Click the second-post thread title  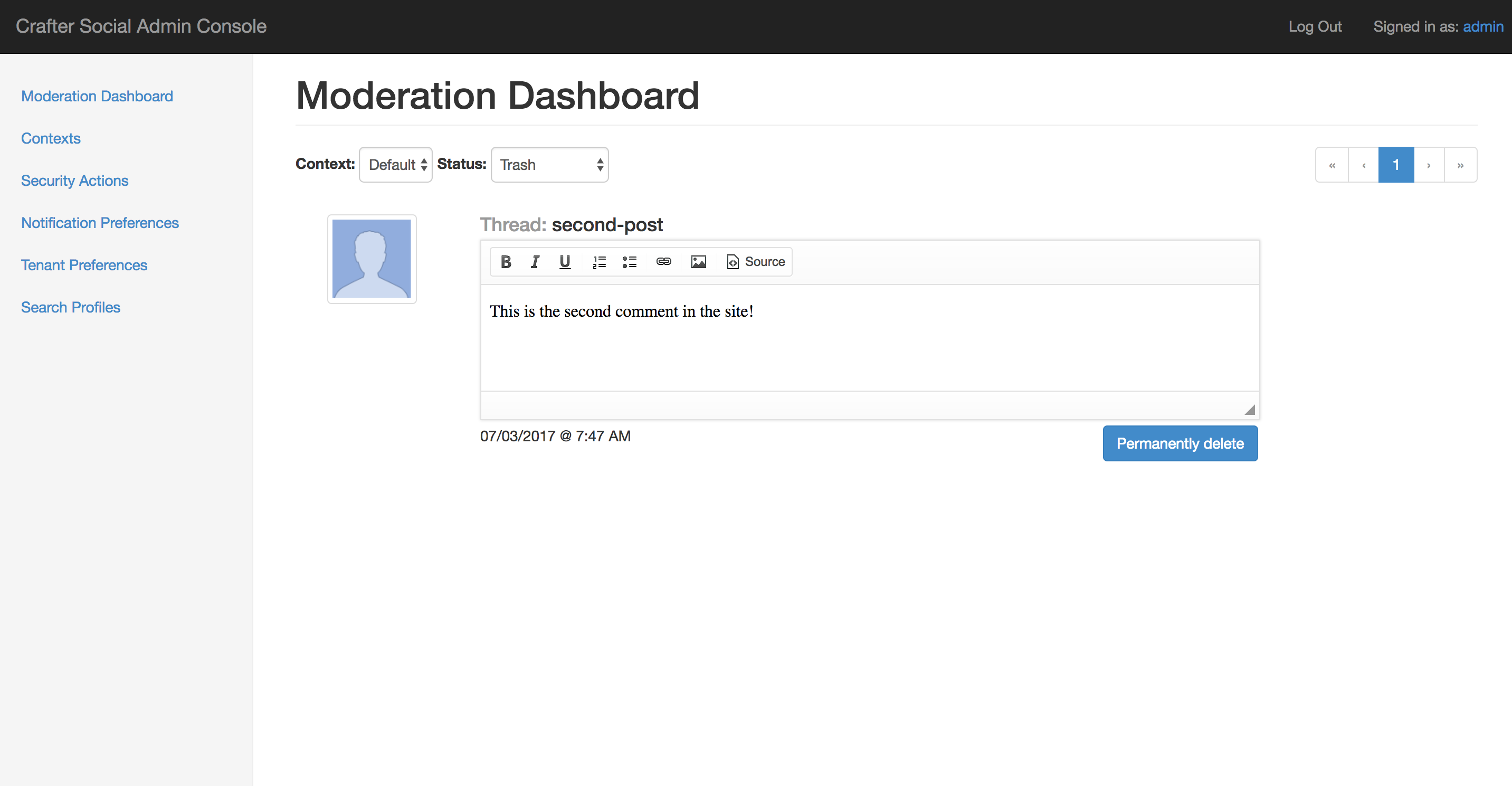(x=607, y=225)
